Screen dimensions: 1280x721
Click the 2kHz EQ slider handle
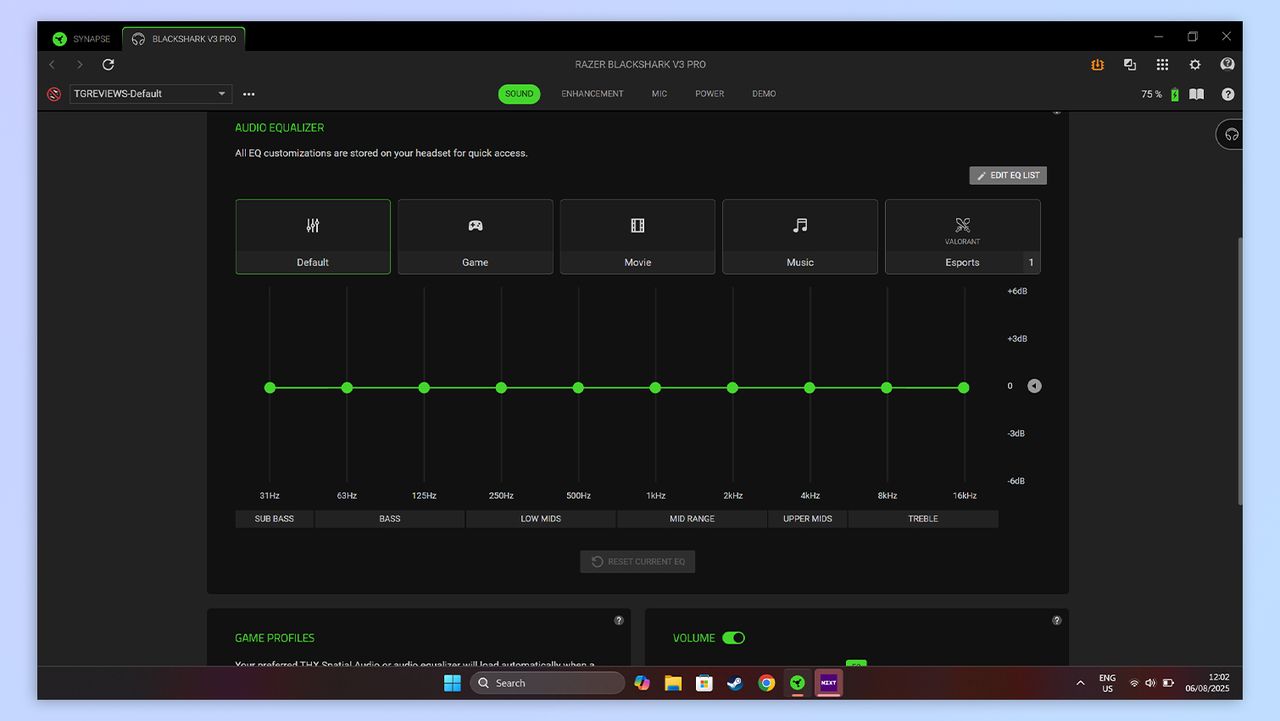click(732, 388)
